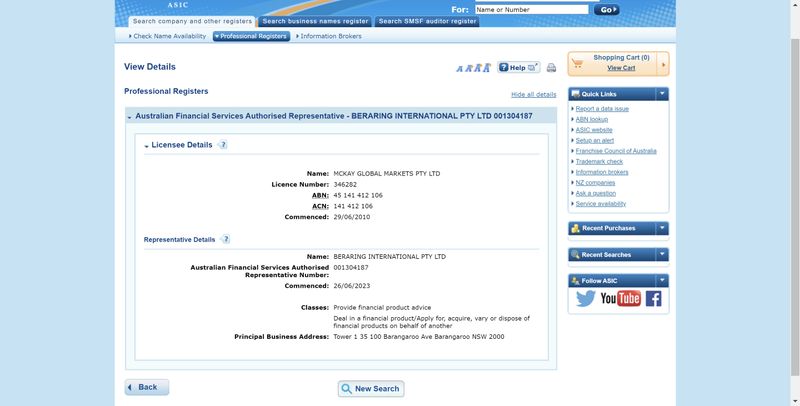This screenshot has width=800, height=406.
Task: Click the printer icon
Action: (551, 67)
